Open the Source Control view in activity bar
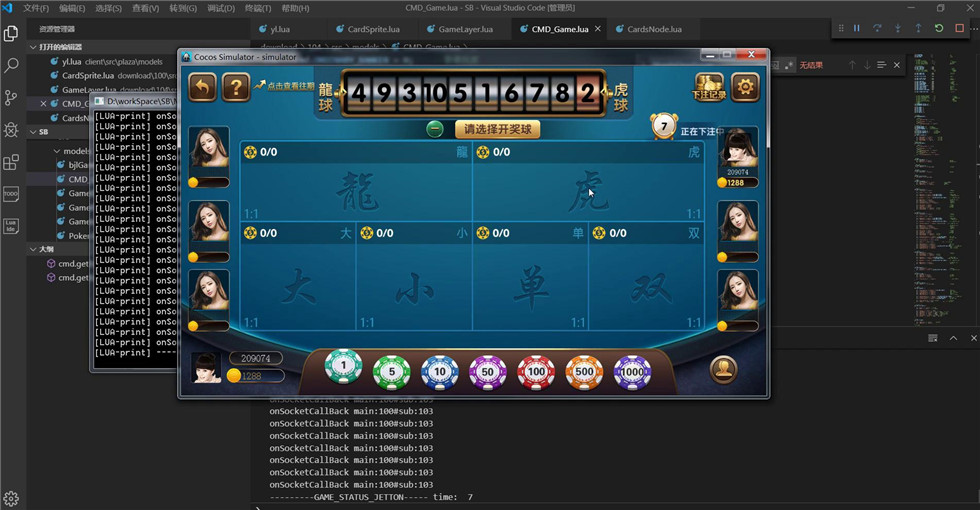The image size is (980, 510). tap(12, 98)
